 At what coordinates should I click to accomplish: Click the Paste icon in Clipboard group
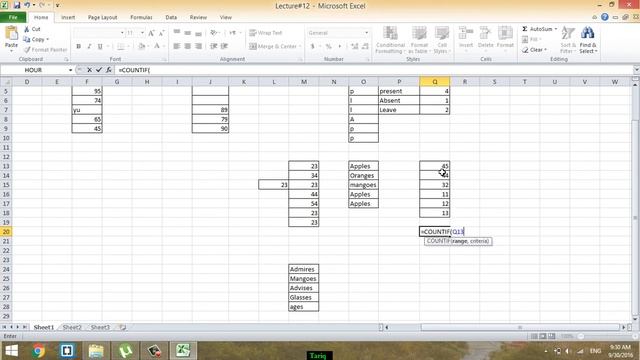coord(11,33)
